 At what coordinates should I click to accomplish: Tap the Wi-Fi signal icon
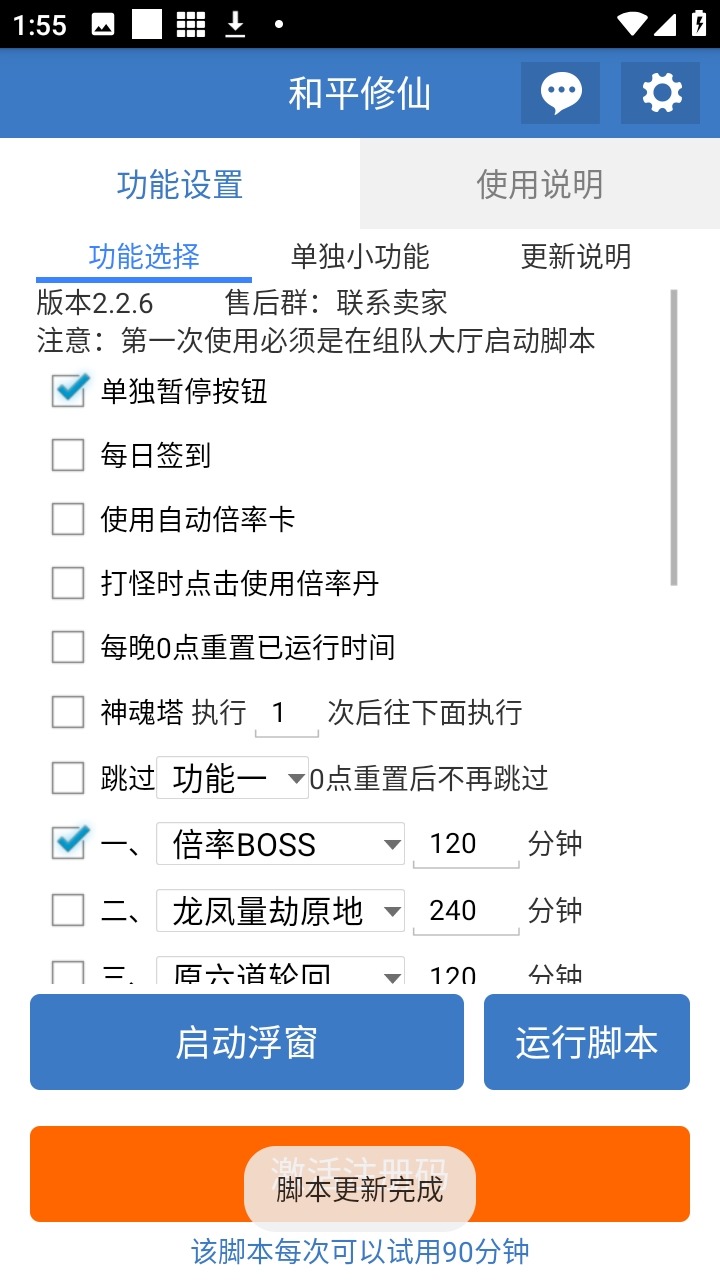click(x=632, y=25)
